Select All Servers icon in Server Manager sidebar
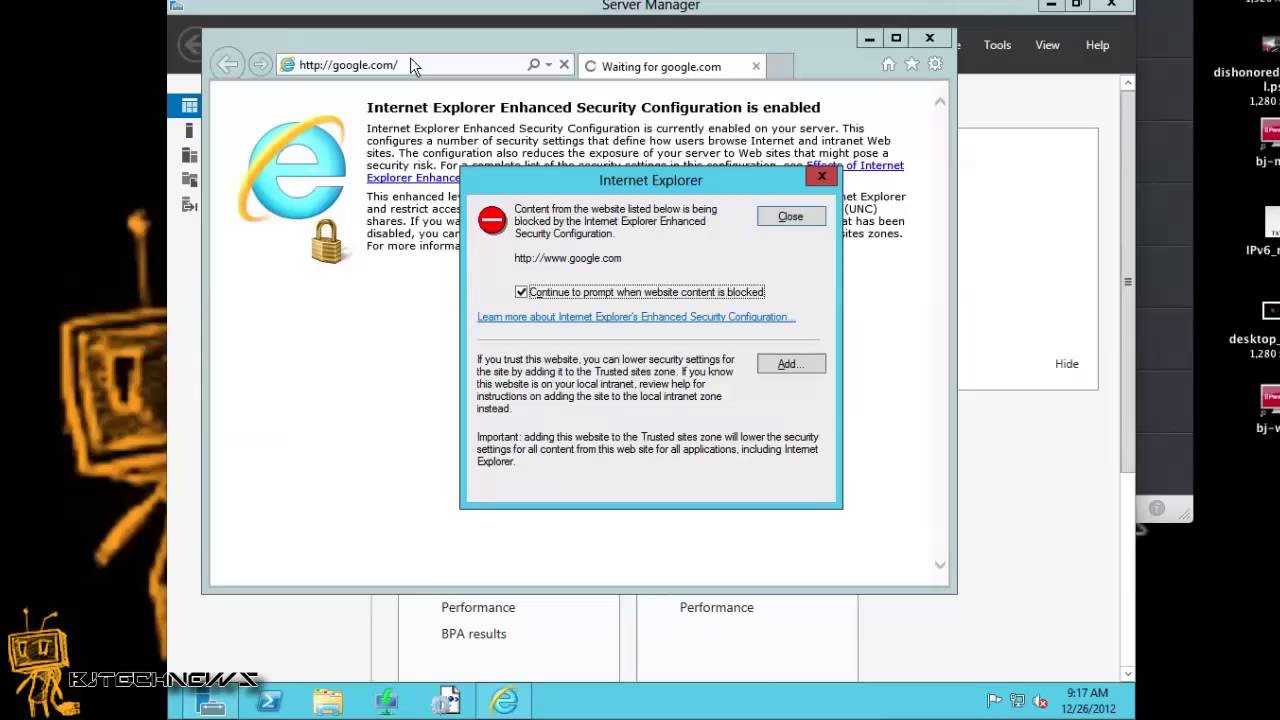 point(189,155)
